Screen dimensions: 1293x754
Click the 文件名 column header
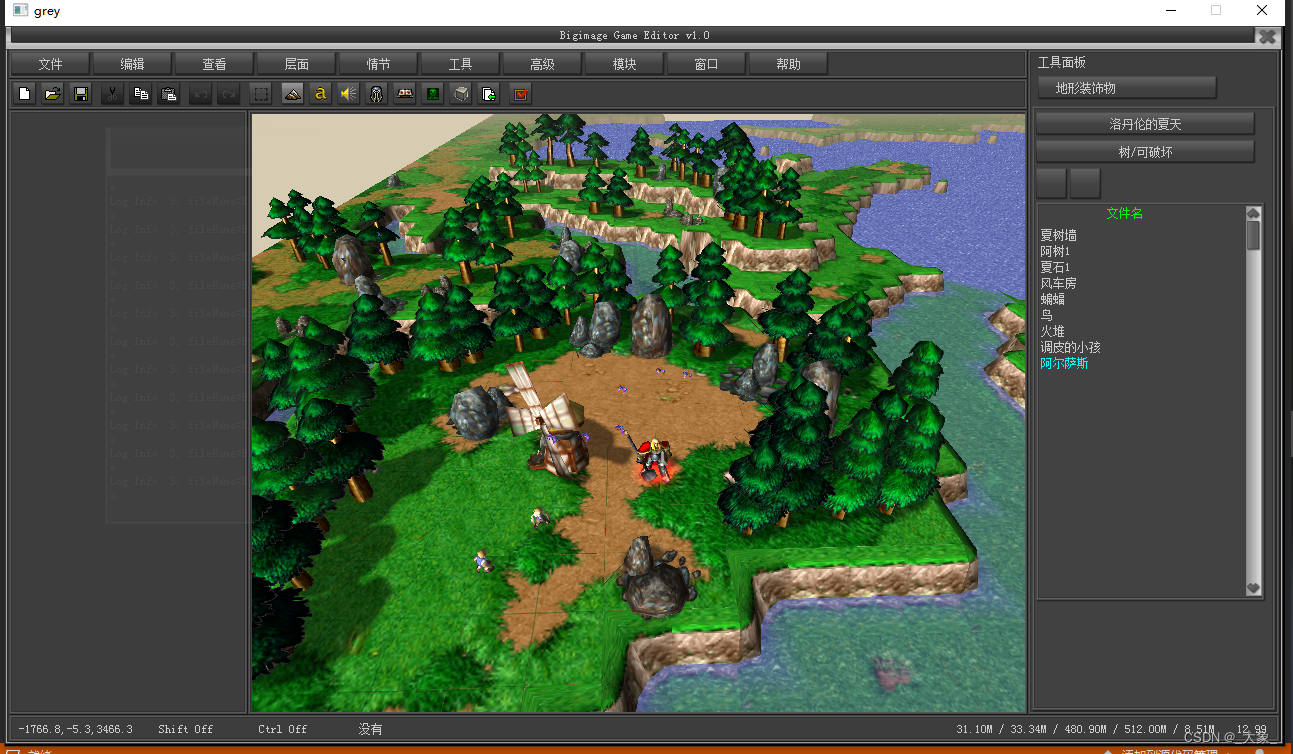coord(1125,213)
